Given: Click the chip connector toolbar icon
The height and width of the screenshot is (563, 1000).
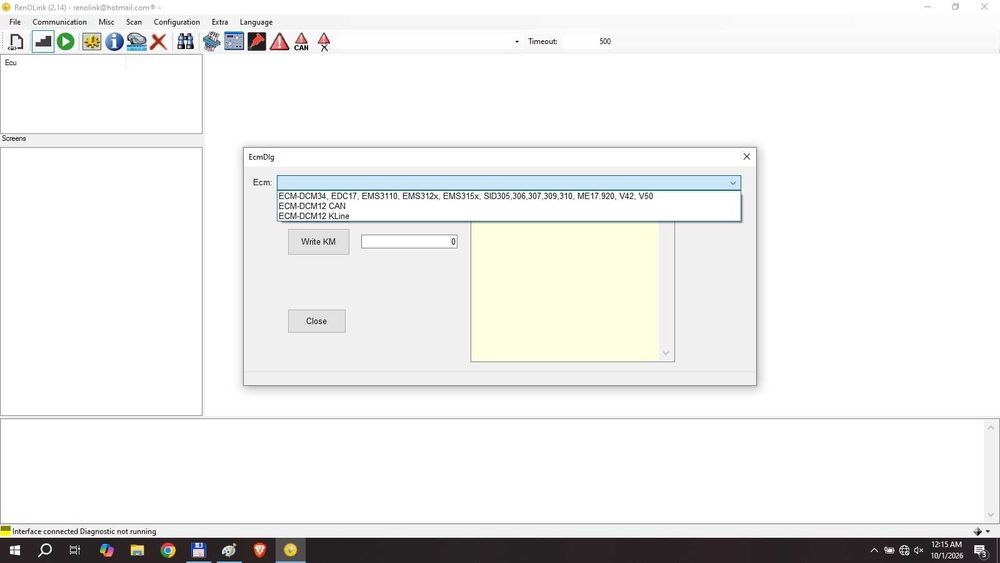Looking at the screenshot, I should [x=212, y=42].
